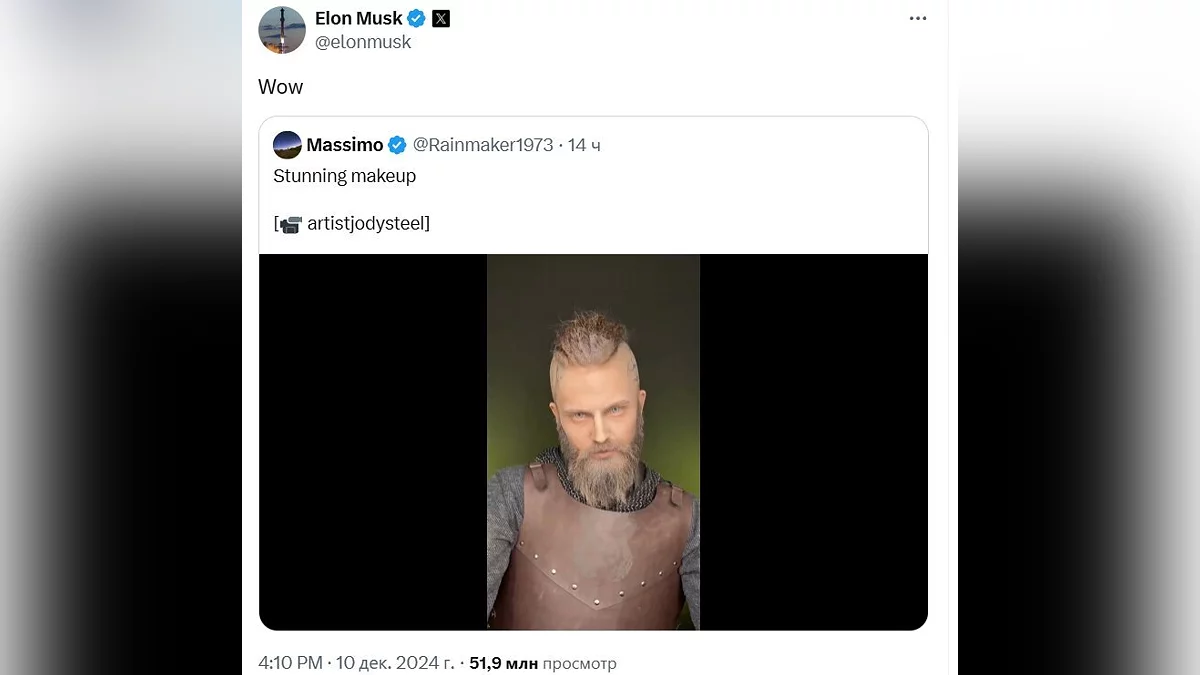This screenshot has height=675, width=1200.
Task: Click the 4:10 PM post time
Action: (x=290, y=663)
